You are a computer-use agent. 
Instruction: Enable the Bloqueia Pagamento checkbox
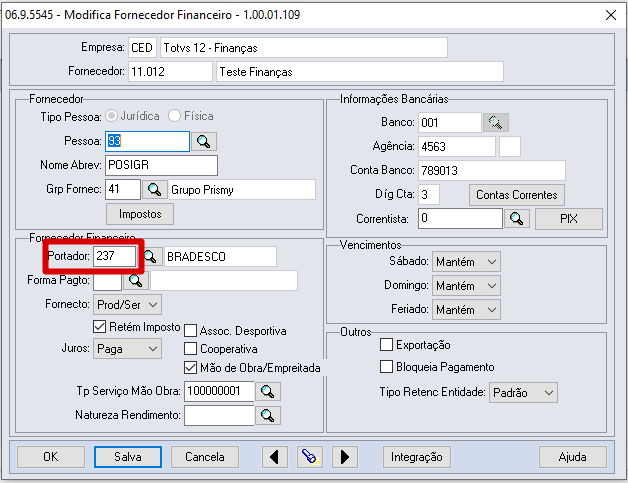386,367
